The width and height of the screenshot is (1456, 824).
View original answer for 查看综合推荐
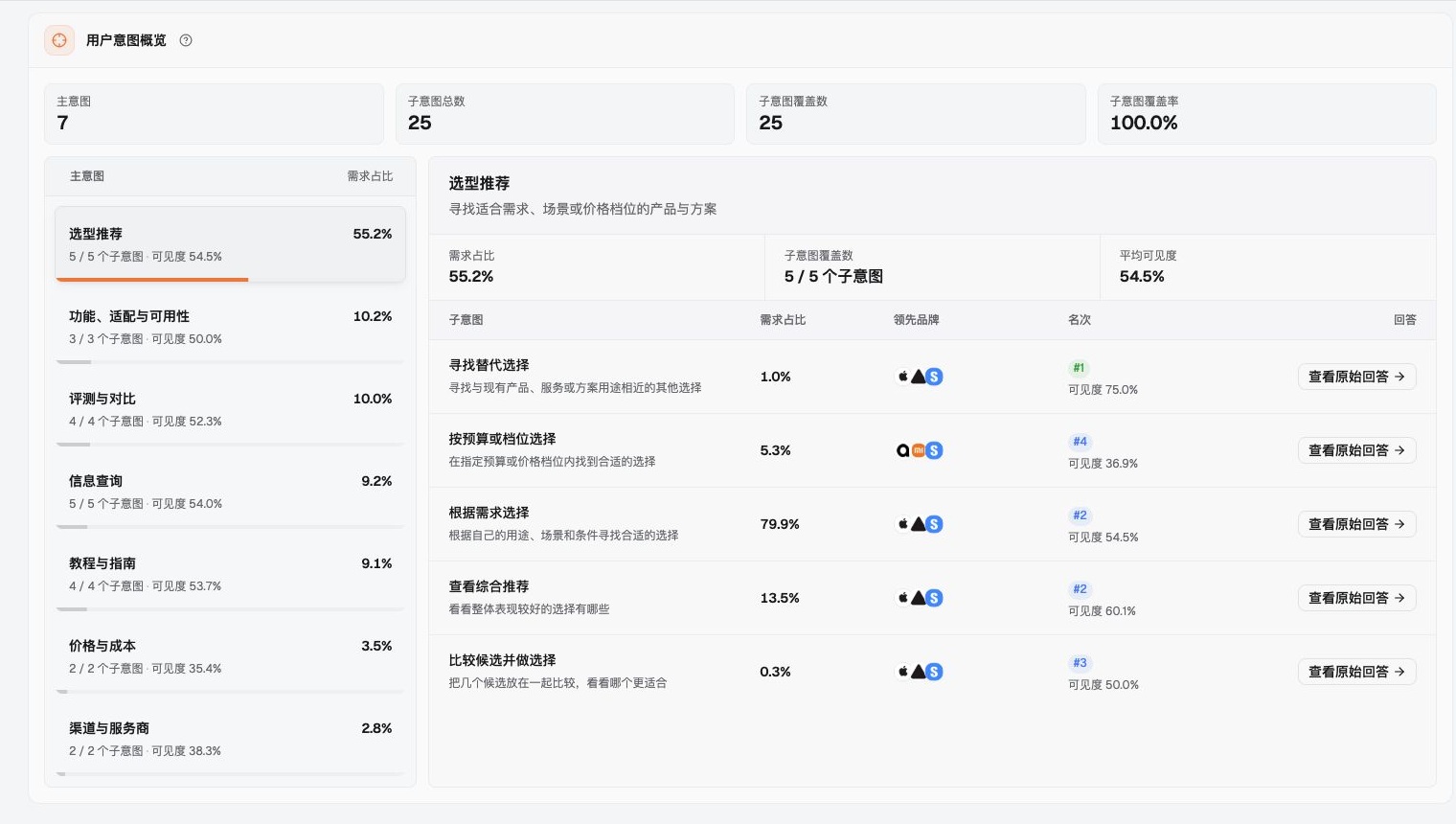coord(1356,598)
